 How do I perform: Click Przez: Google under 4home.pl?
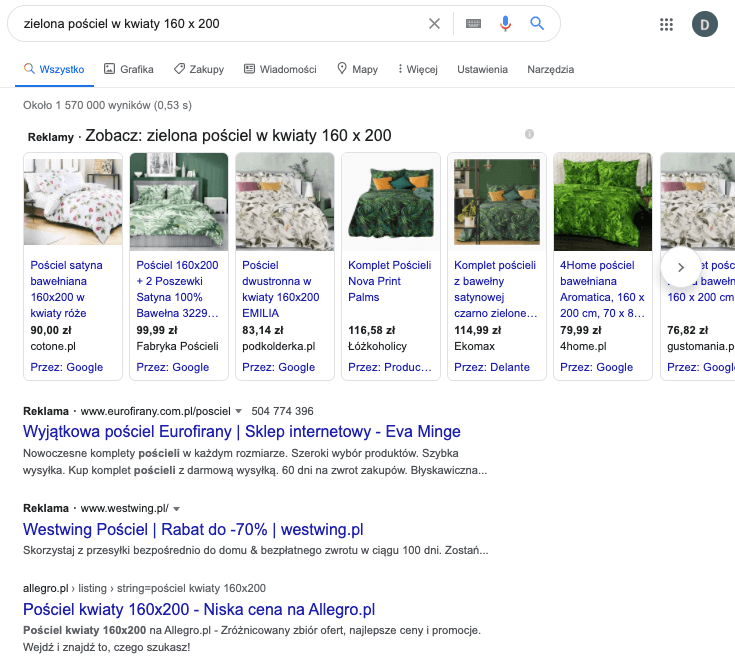(x=596, y=367)
